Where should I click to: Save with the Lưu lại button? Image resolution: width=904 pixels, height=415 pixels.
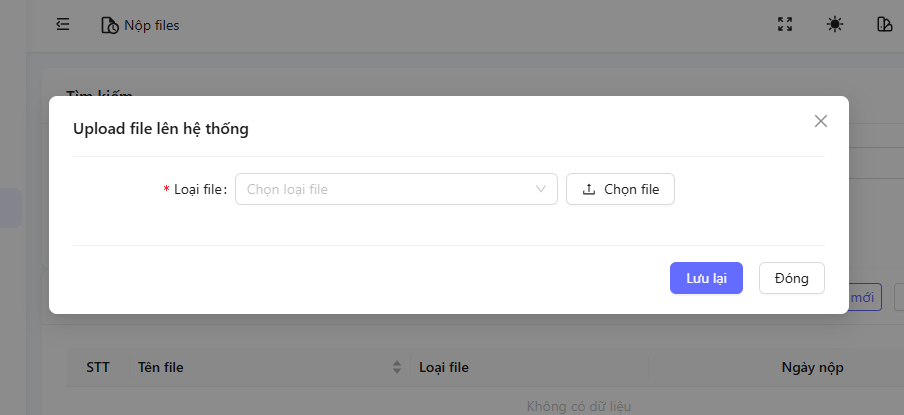click(706, 278)
